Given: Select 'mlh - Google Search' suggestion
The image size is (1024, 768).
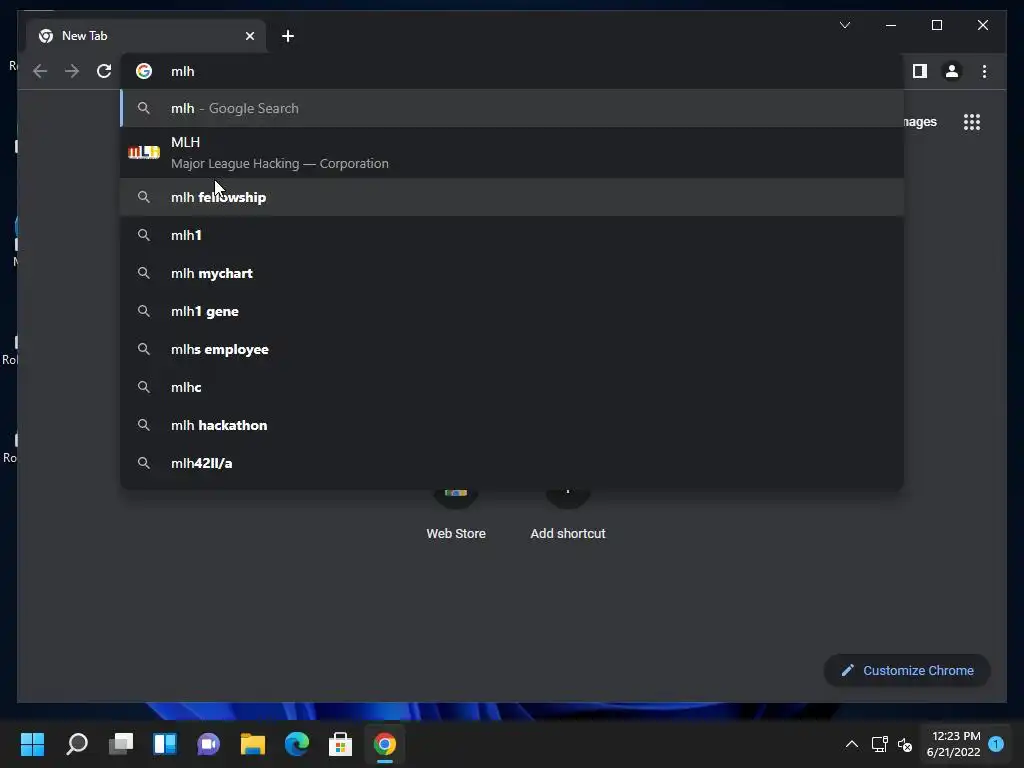Looking at the screenshot, I should (x=513, y=108).
